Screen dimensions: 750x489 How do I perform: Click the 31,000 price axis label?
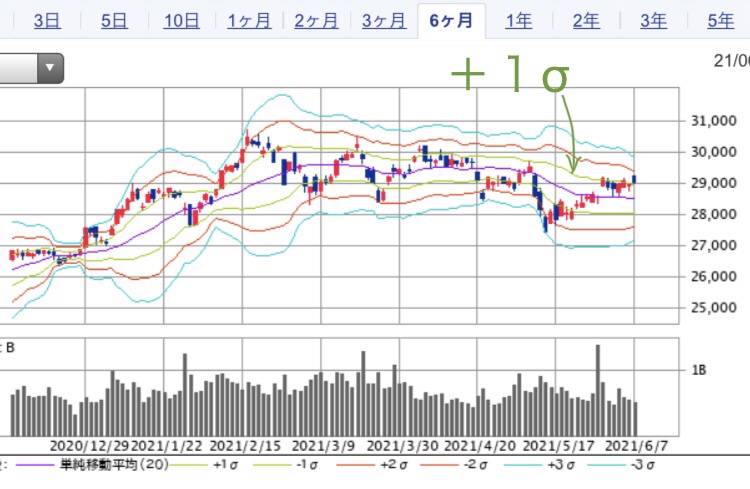(x=714, y=121)
